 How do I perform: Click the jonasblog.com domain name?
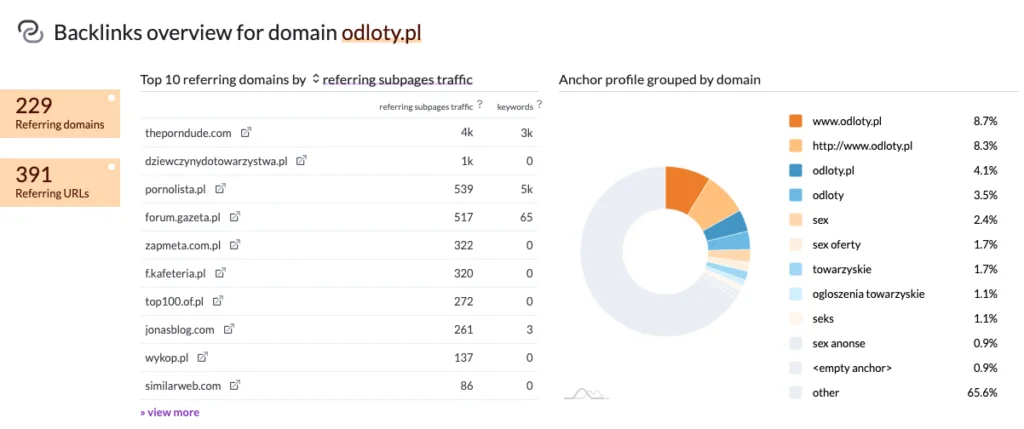point(180,328)
